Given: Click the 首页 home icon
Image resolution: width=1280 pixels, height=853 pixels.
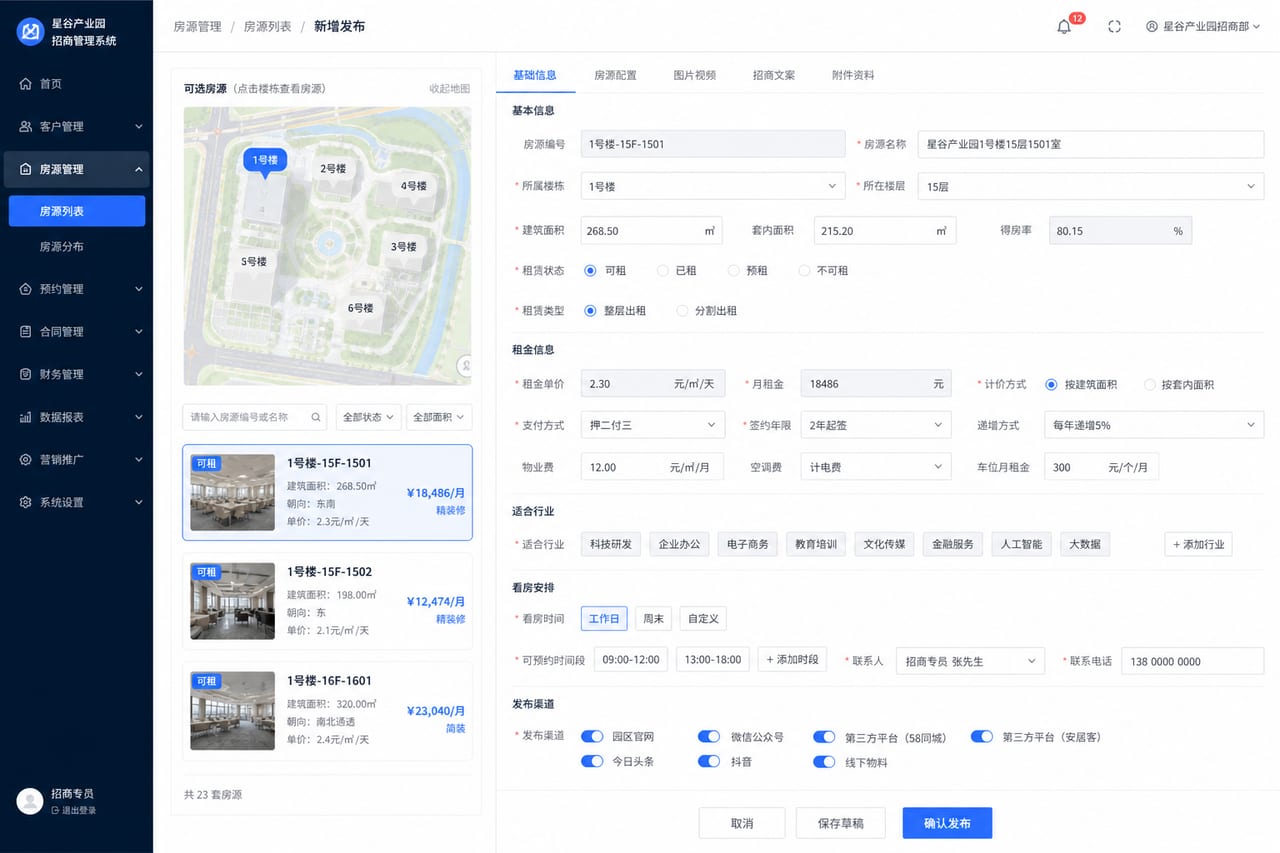Looking at the screenshot, I should pos(26,84).
